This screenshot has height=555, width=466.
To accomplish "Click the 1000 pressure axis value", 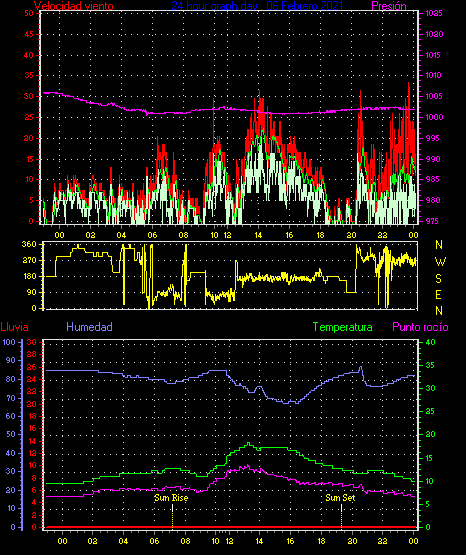I will (434, 117).
